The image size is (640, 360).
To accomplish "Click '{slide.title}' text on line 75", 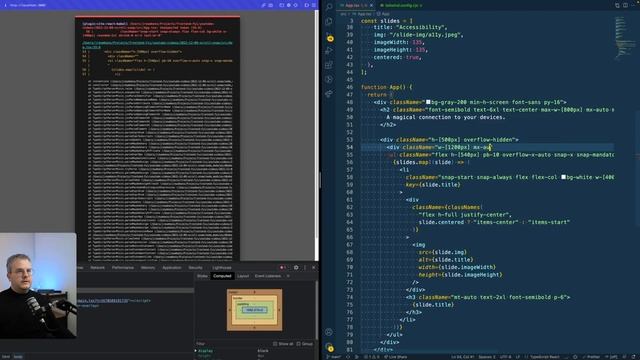I will (x=433, y=304).
